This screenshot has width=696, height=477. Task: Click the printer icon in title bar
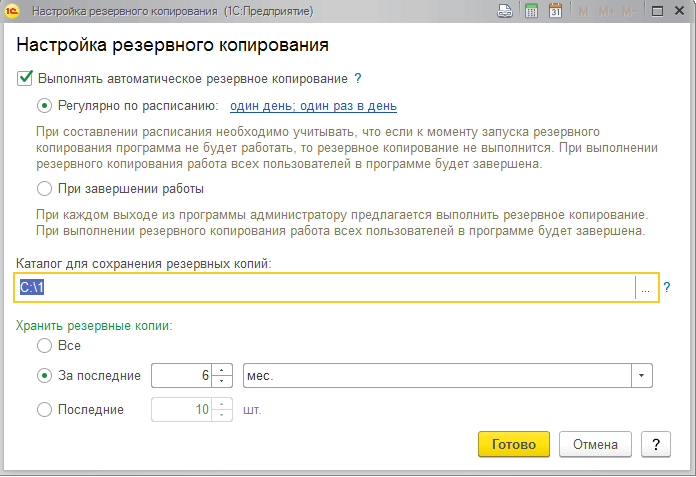(505, 11)
